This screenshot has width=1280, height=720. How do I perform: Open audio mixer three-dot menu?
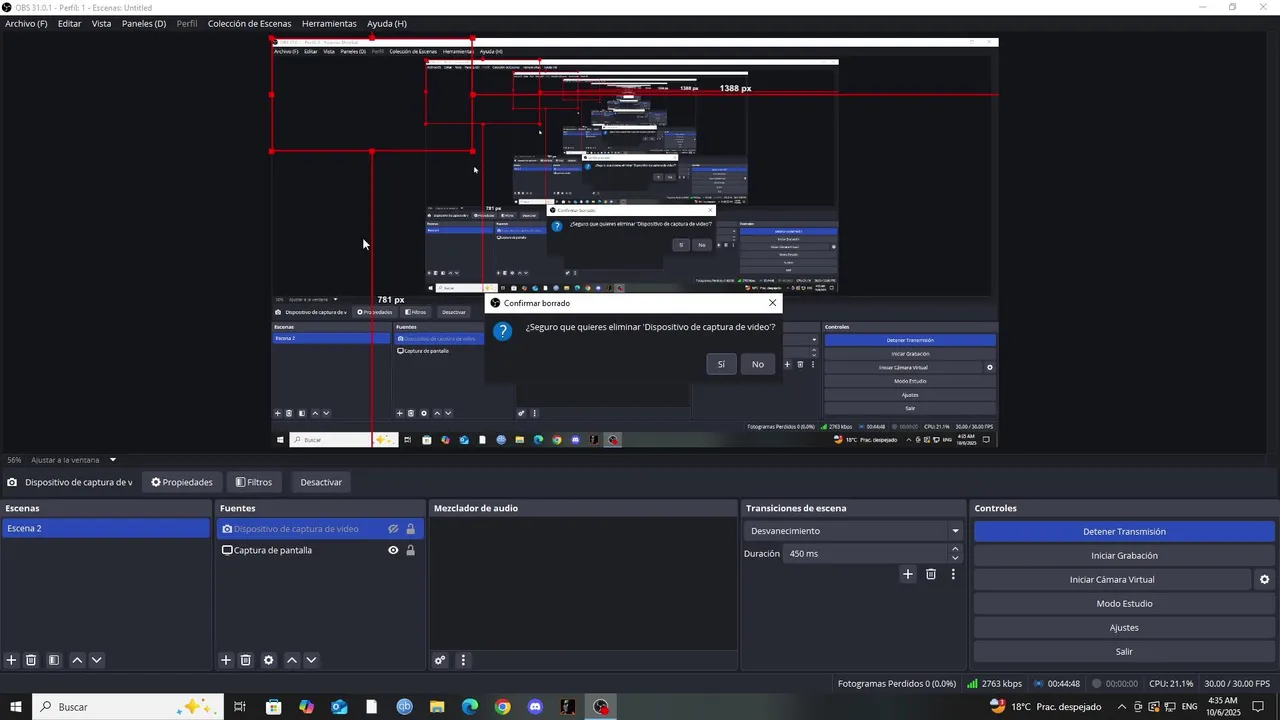[x=463, y=660]
